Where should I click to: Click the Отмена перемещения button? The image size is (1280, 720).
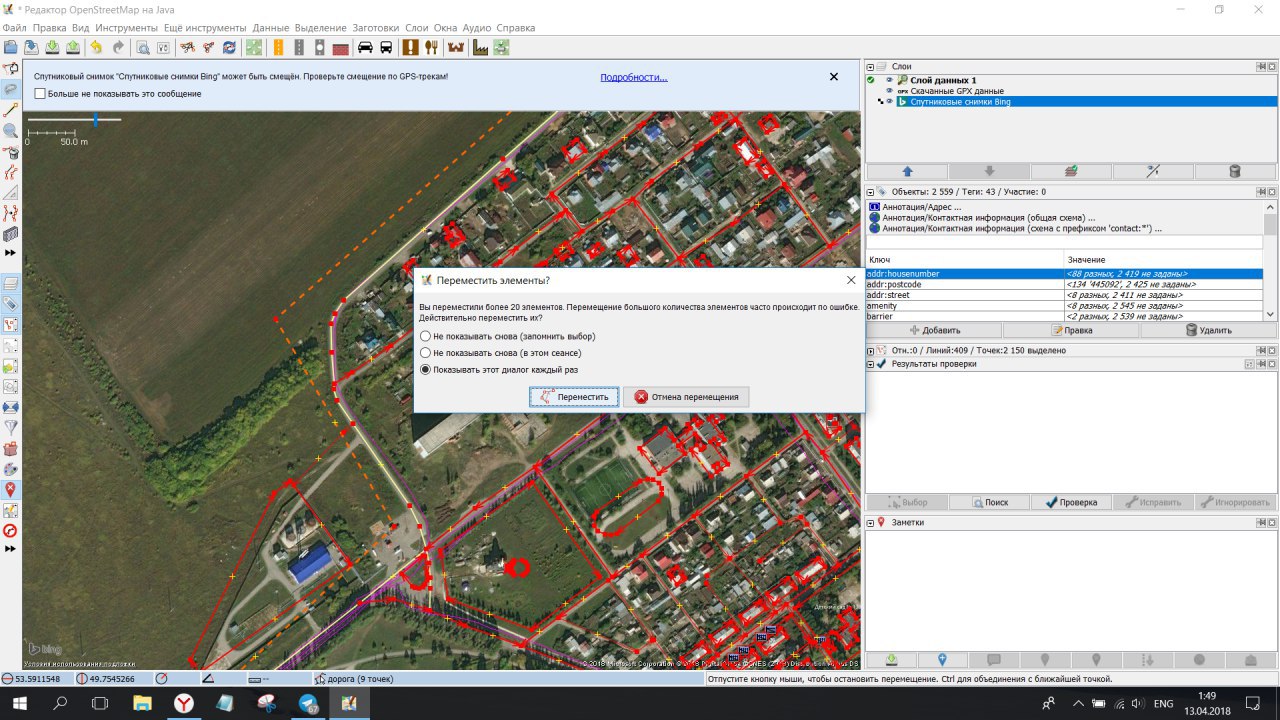(x=686, y=397)
